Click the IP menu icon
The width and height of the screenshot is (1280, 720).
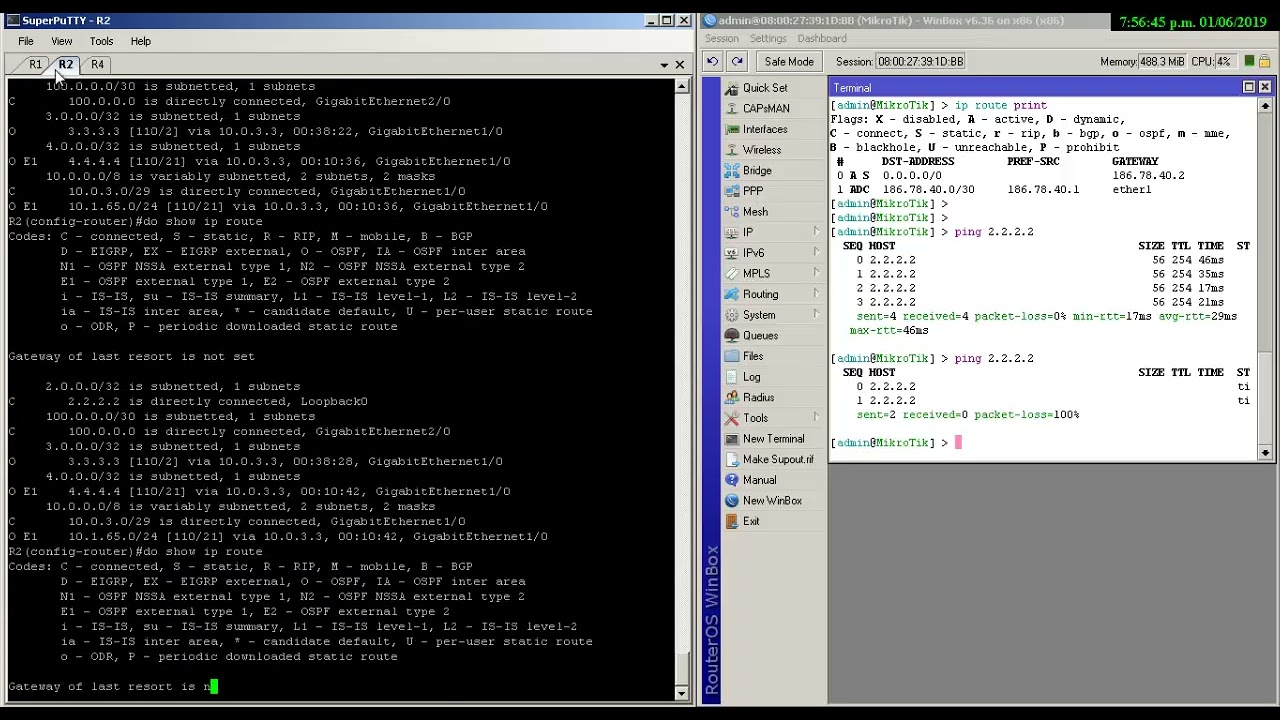point(732,233)
